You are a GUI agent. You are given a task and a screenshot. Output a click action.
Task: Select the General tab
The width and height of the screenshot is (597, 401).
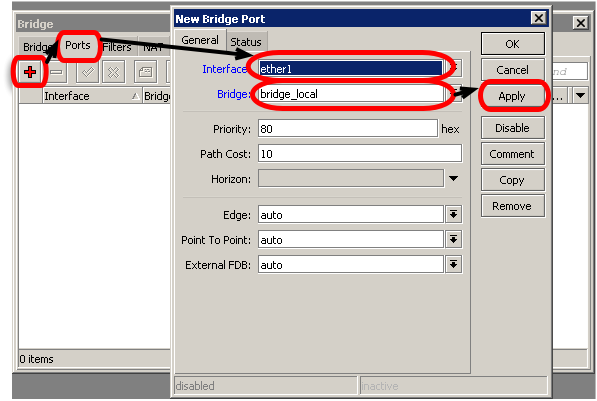pos(200,40)
